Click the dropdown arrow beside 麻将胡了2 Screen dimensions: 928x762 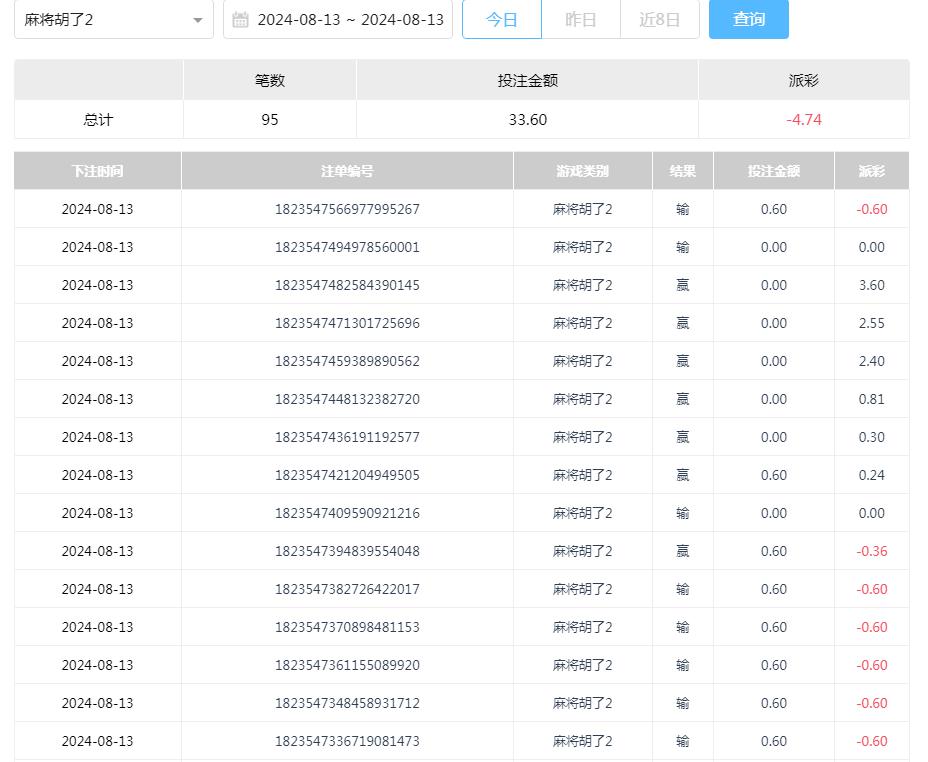198,19
